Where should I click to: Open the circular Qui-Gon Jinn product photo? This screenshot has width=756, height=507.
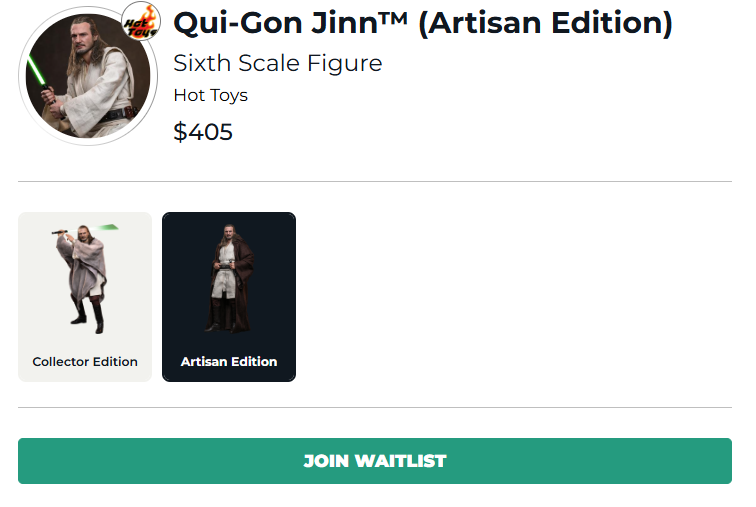pos(88,76)
